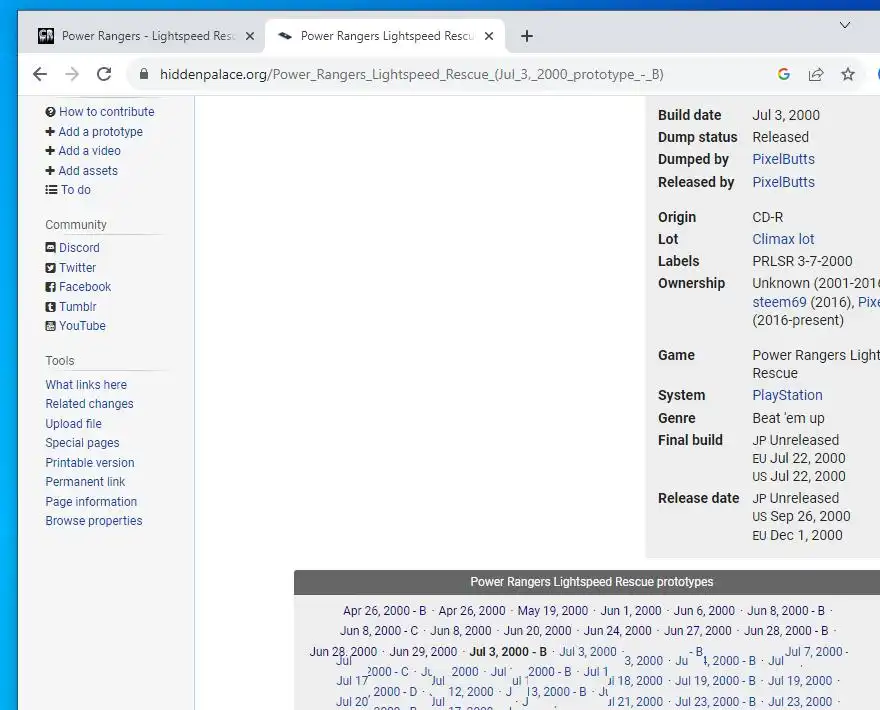Viewport: 880px width, 710px height.
Task: Click the browser forward arrow
Action: 72,74
